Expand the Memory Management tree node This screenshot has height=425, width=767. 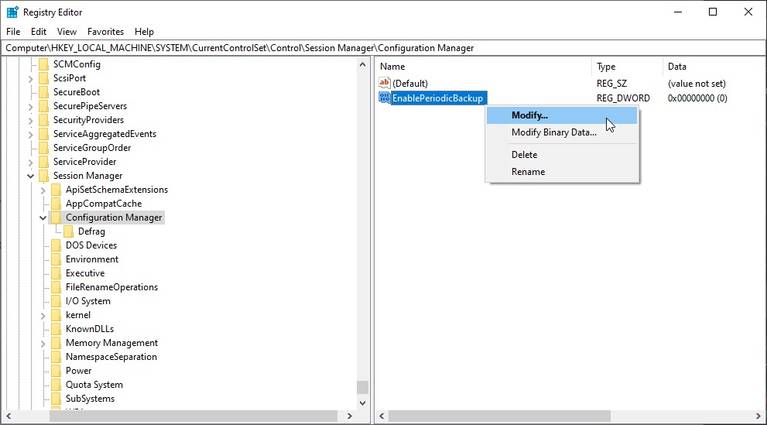click(x=43, y=344)
